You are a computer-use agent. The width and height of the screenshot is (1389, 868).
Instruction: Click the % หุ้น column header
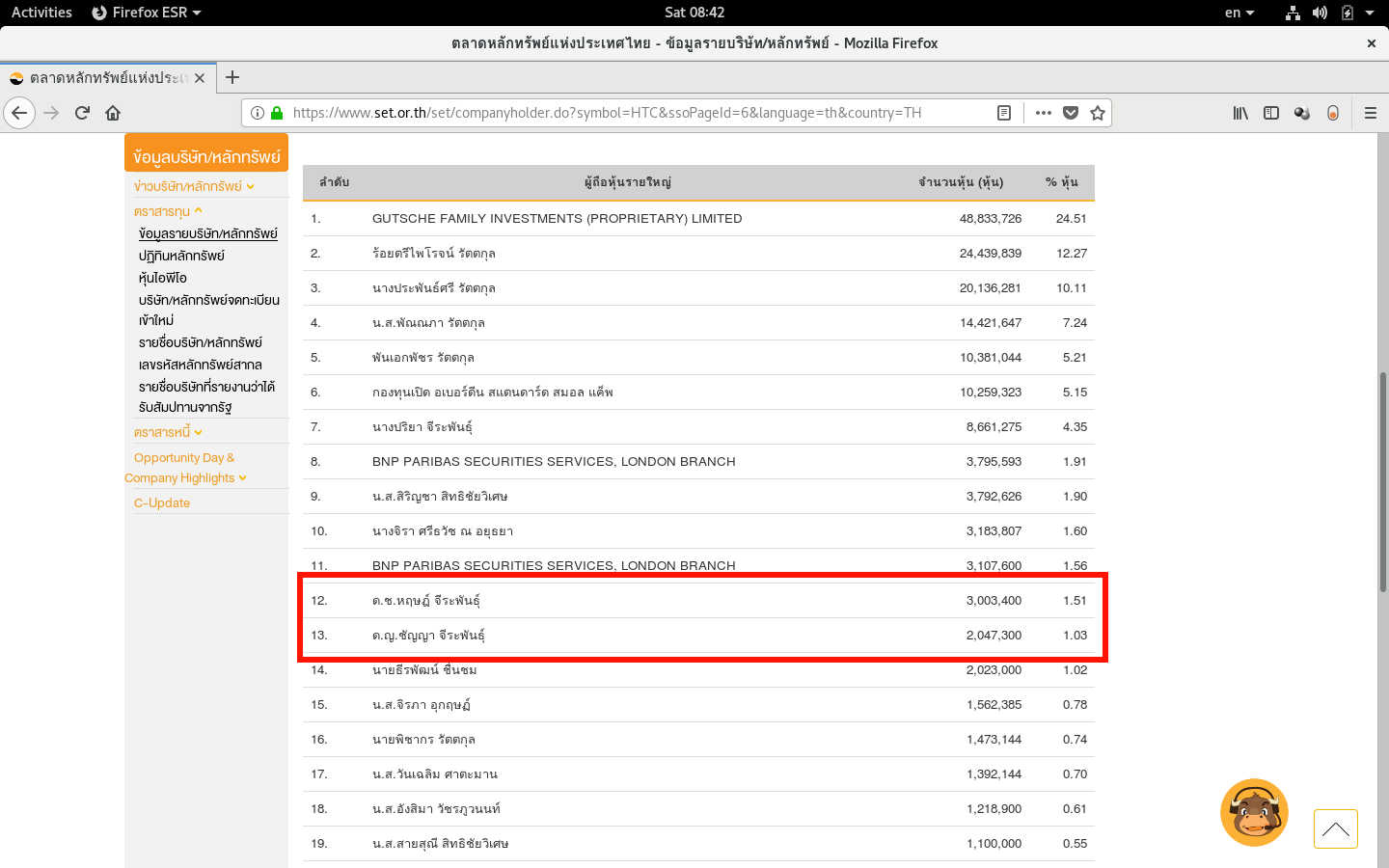tap(1062, 182)
